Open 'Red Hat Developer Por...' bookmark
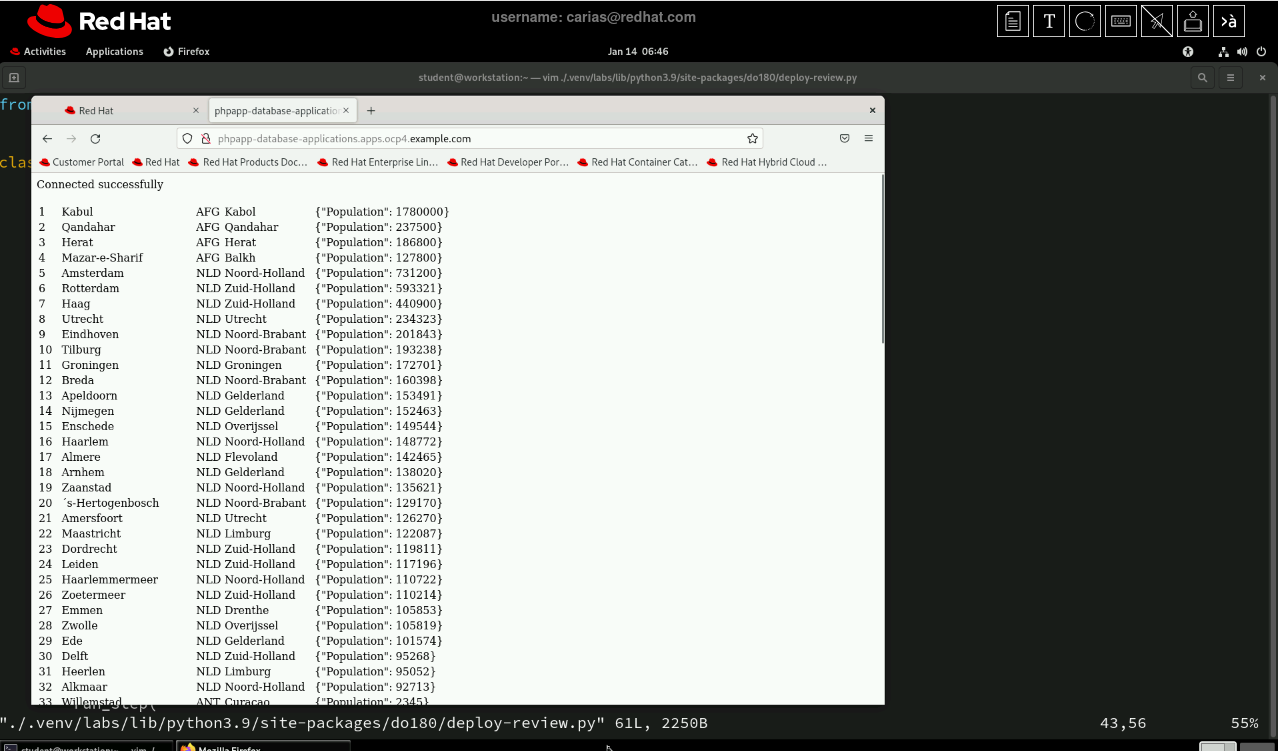 (x=508, y=162)
